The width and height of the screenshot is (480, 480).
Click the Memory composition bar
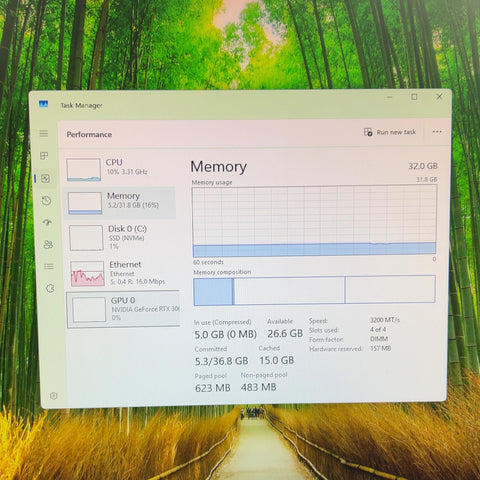click(314, 290)
